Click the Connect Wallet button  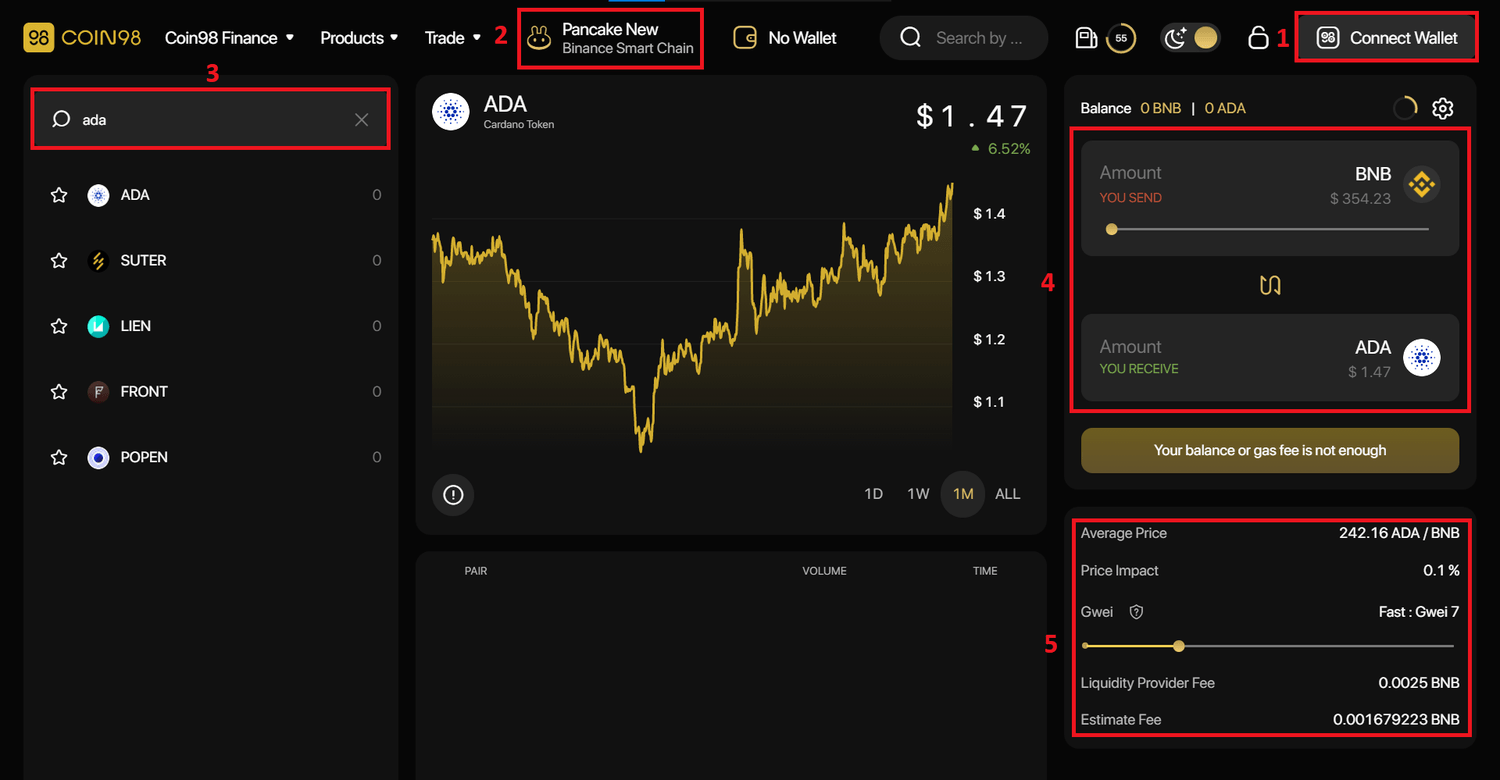pos(1386,38)
